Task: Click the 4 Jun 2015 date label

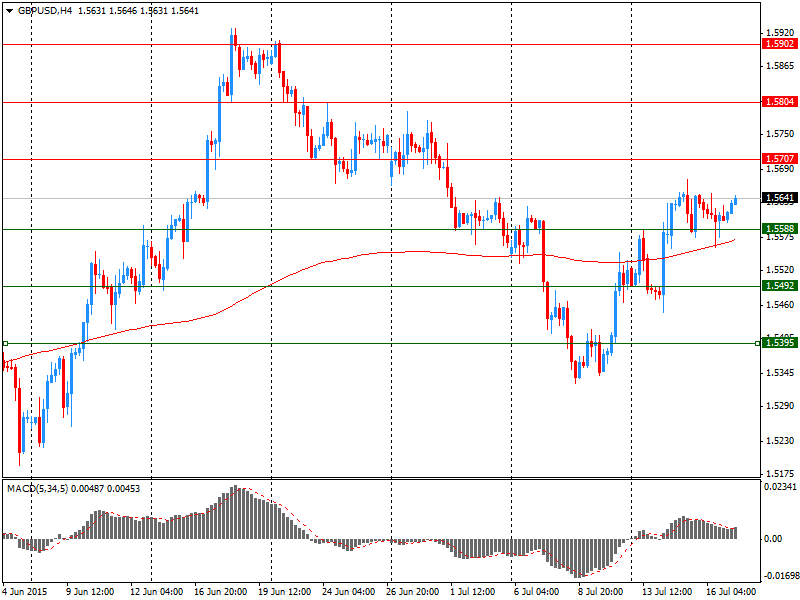Action: [x=25, y=591]
